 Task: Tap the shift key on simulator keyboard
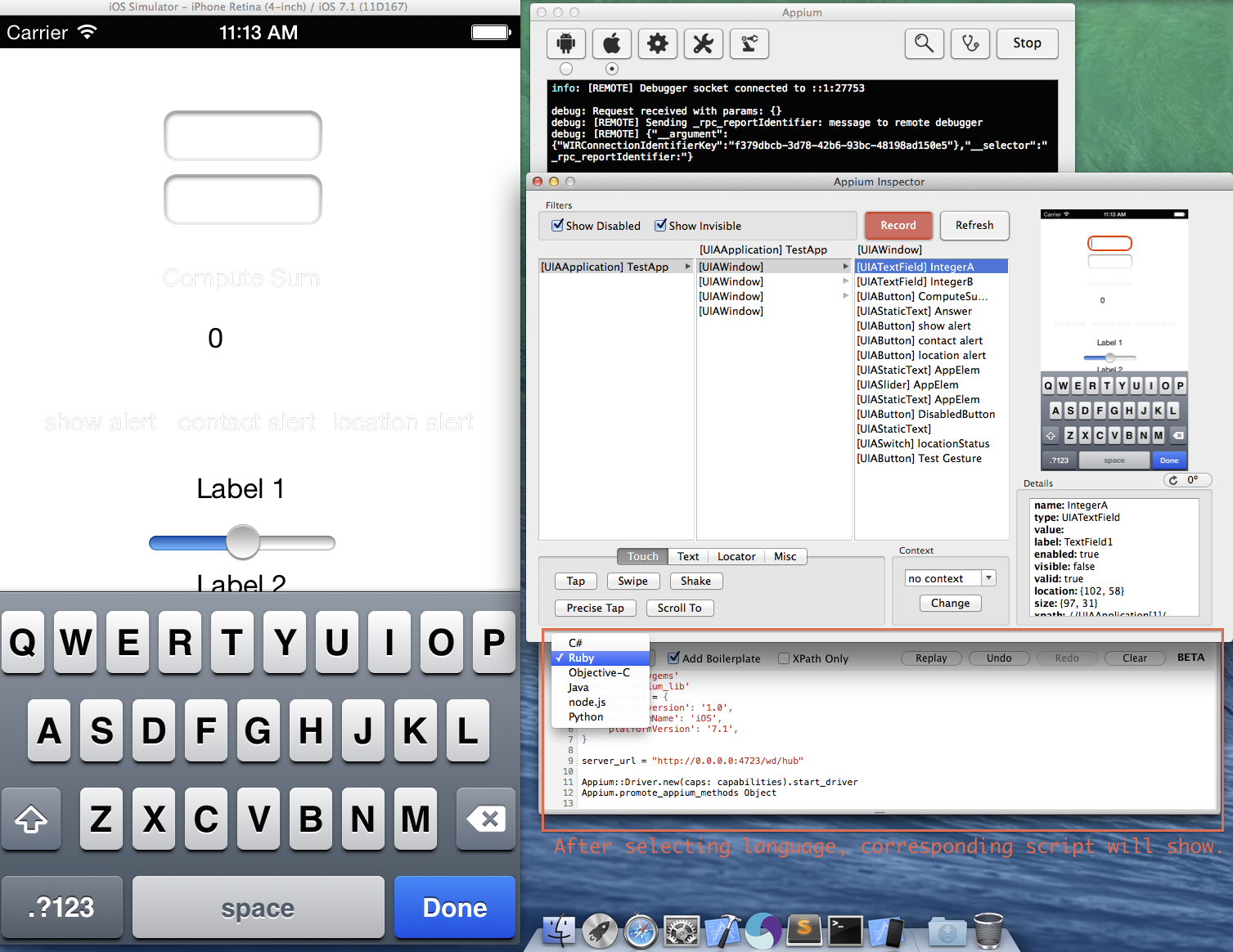click(31, 819)
